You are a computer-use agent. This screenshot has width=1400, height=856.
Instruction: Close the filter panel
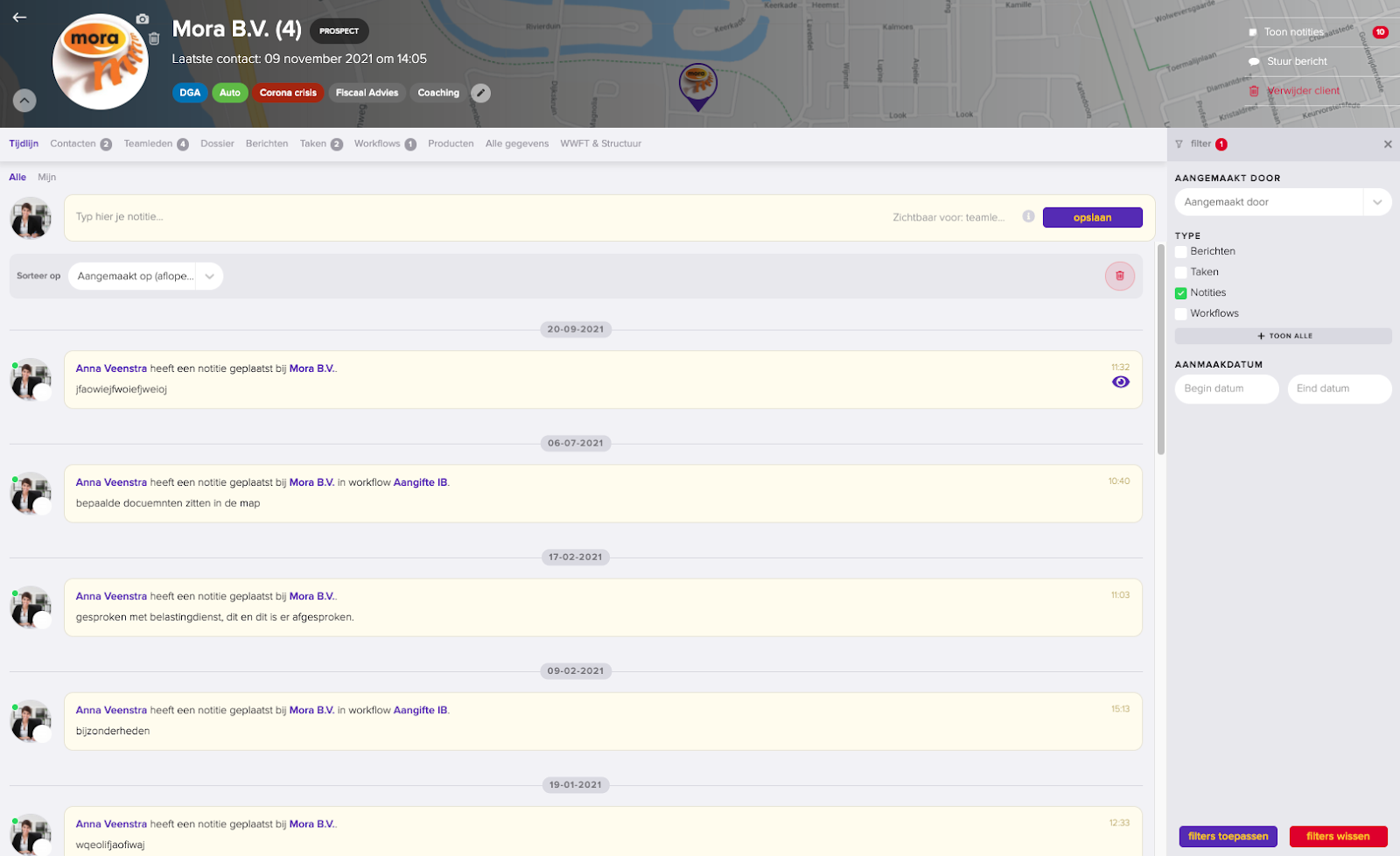pos(1388,144)
